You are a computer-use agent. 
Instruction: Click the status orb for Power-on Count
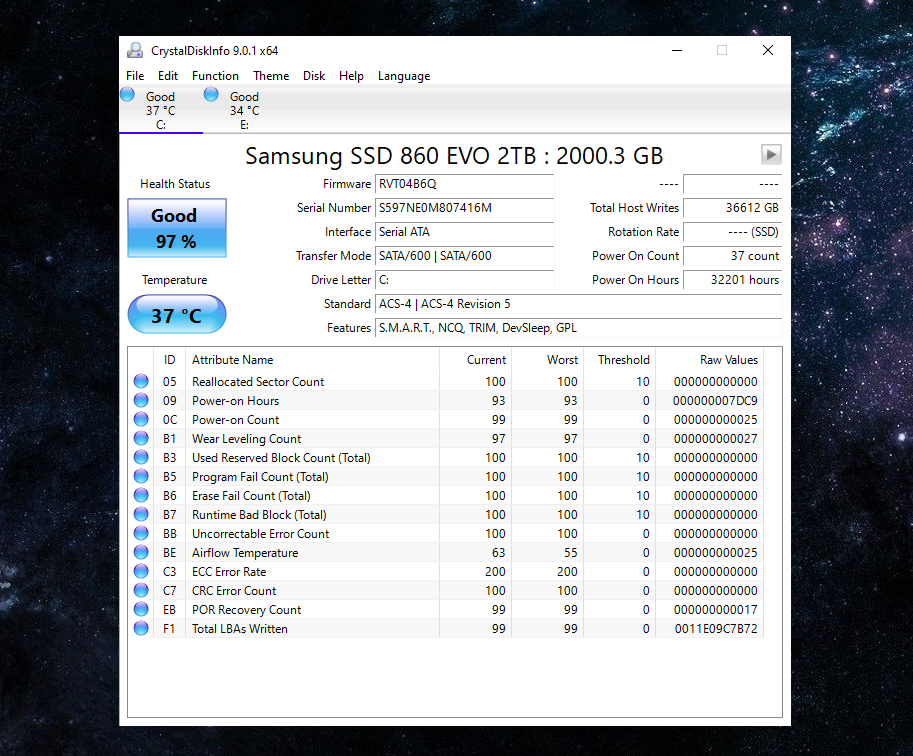[x=141, y=419]
